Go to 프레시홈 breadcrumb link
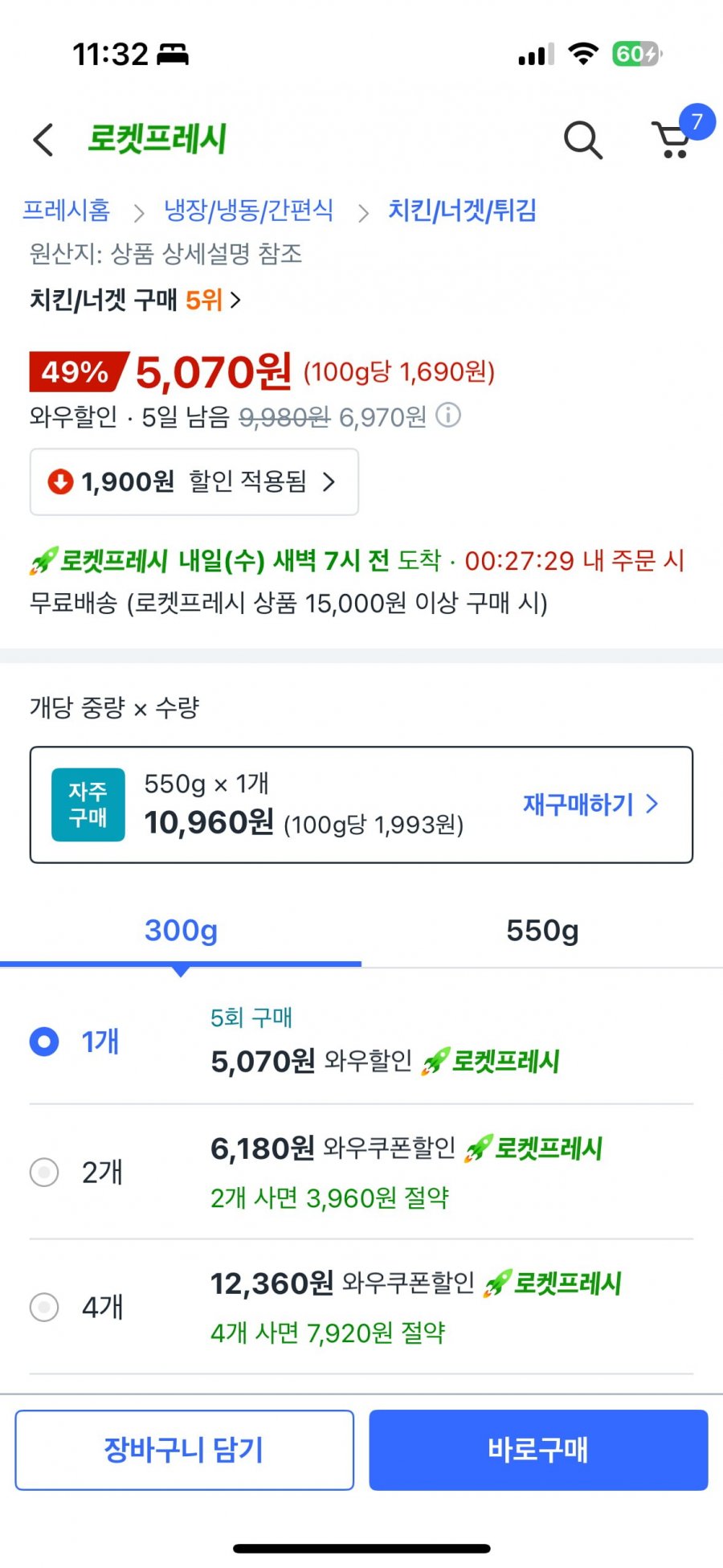The height and width of the screenshot is (1568, 723). tap(66, 211)
